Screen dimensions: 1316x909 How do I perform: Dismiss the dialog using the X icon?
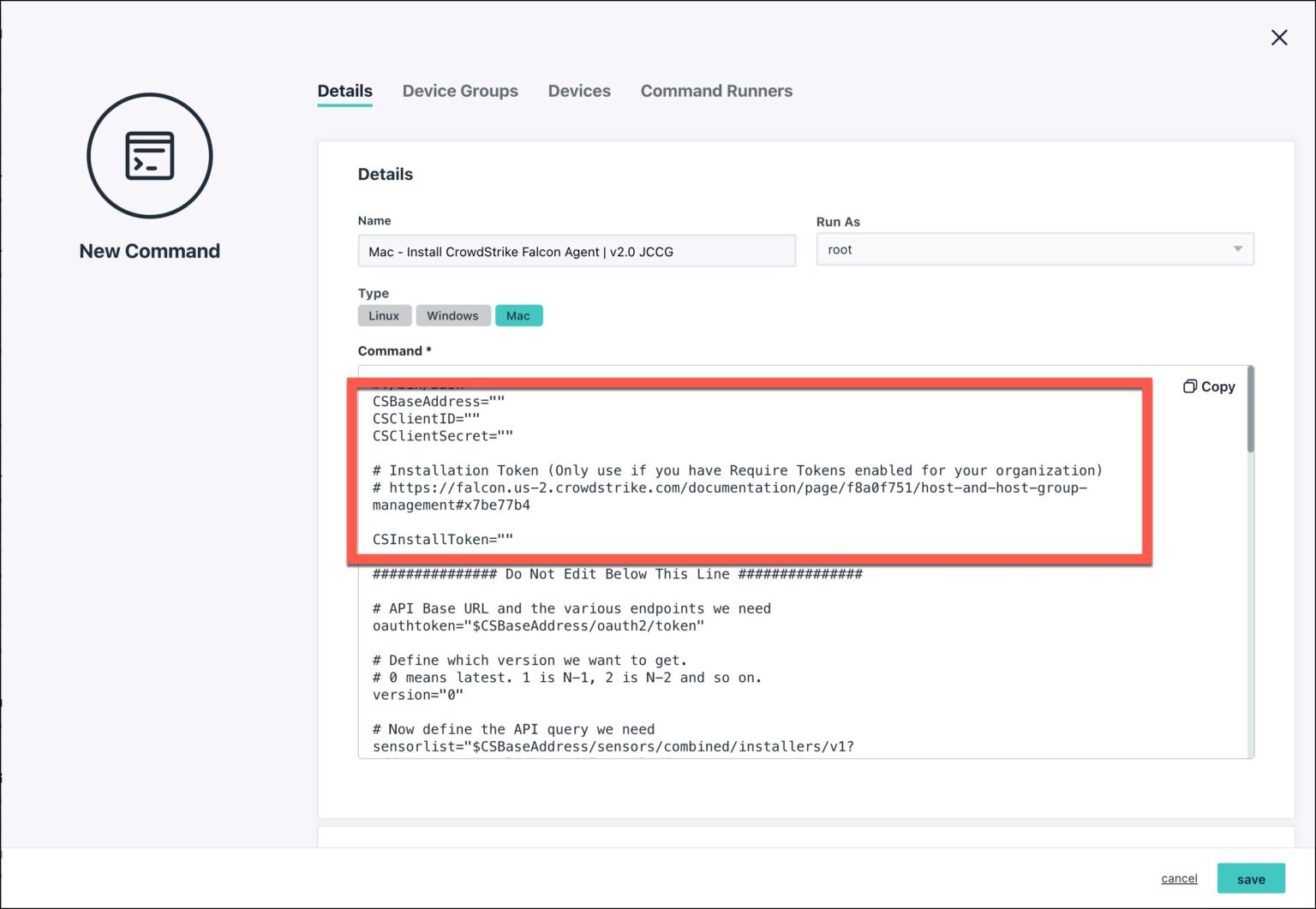click(1278, 38)
